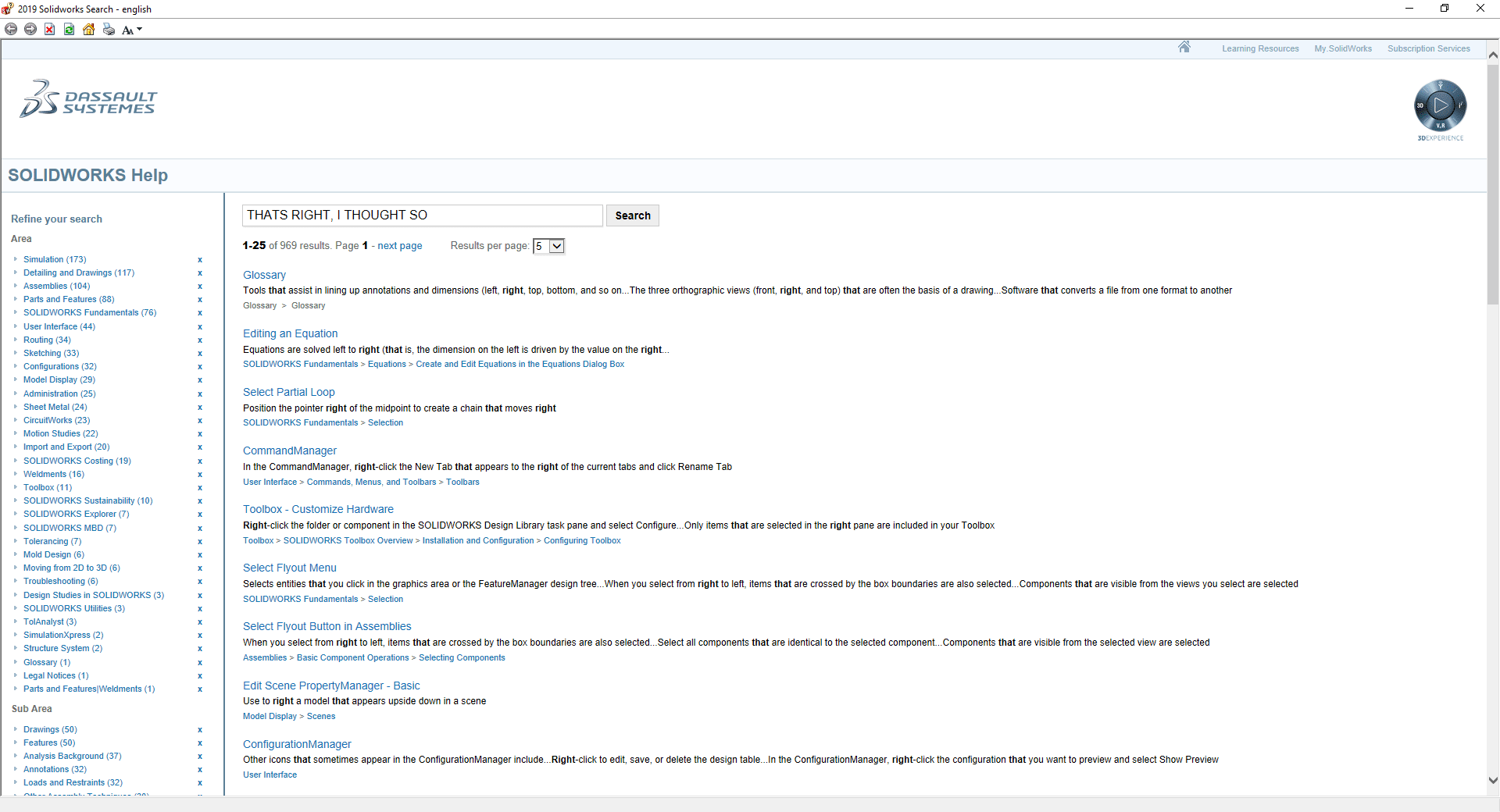The height and width of the screenshot is (812, 1500).
Task: Filter results by SOLIDWORKS Fundamentals (76)
Action: (90, 312)
